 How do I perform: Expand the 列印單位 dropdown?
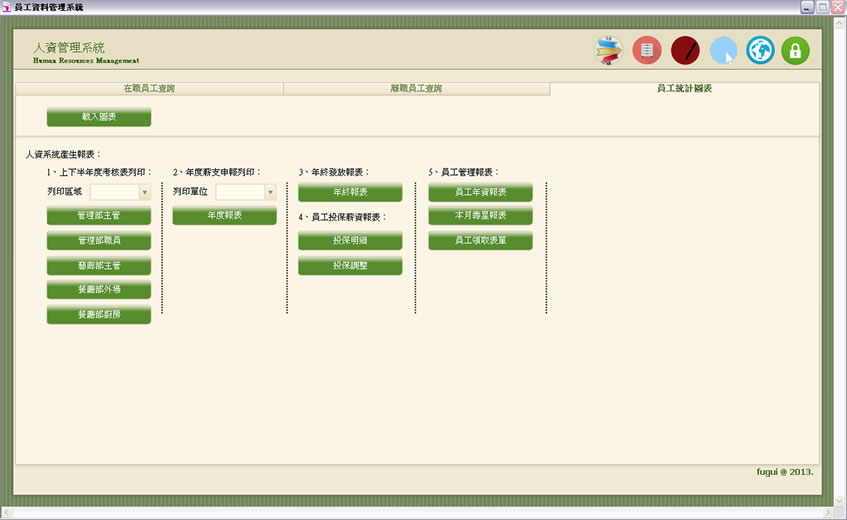point(270,192)
